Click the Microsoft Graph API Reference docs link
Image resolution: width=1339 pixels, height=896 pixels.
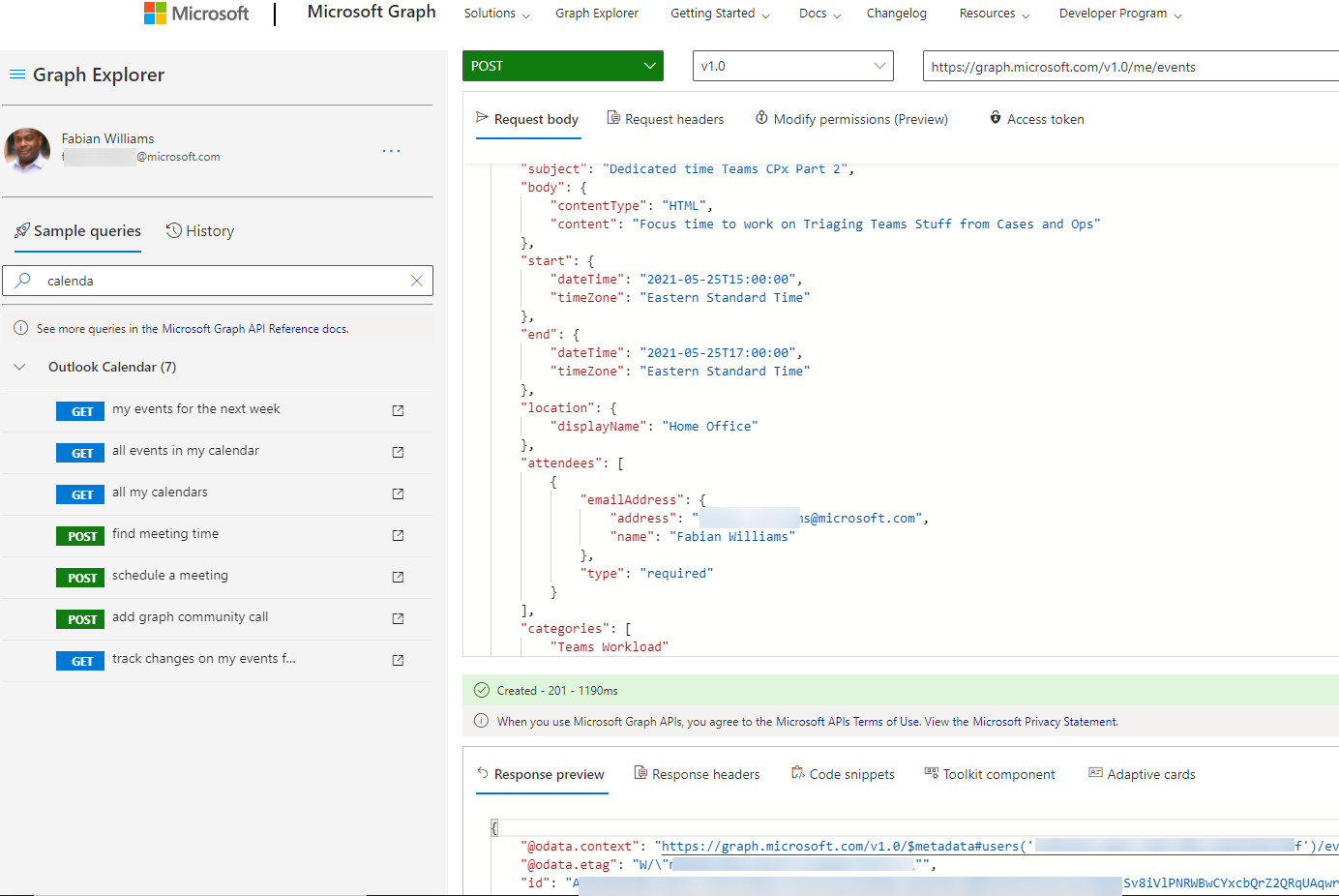click(254, 329)
